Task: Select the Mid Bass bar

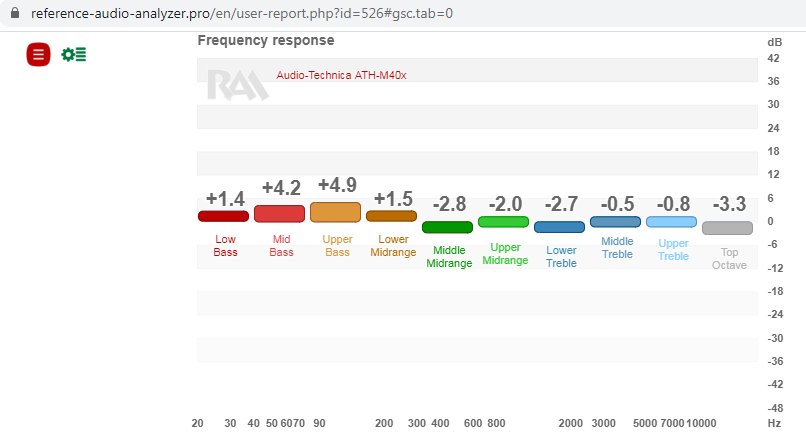Action: pyautogui.click(x=280, y=214)
